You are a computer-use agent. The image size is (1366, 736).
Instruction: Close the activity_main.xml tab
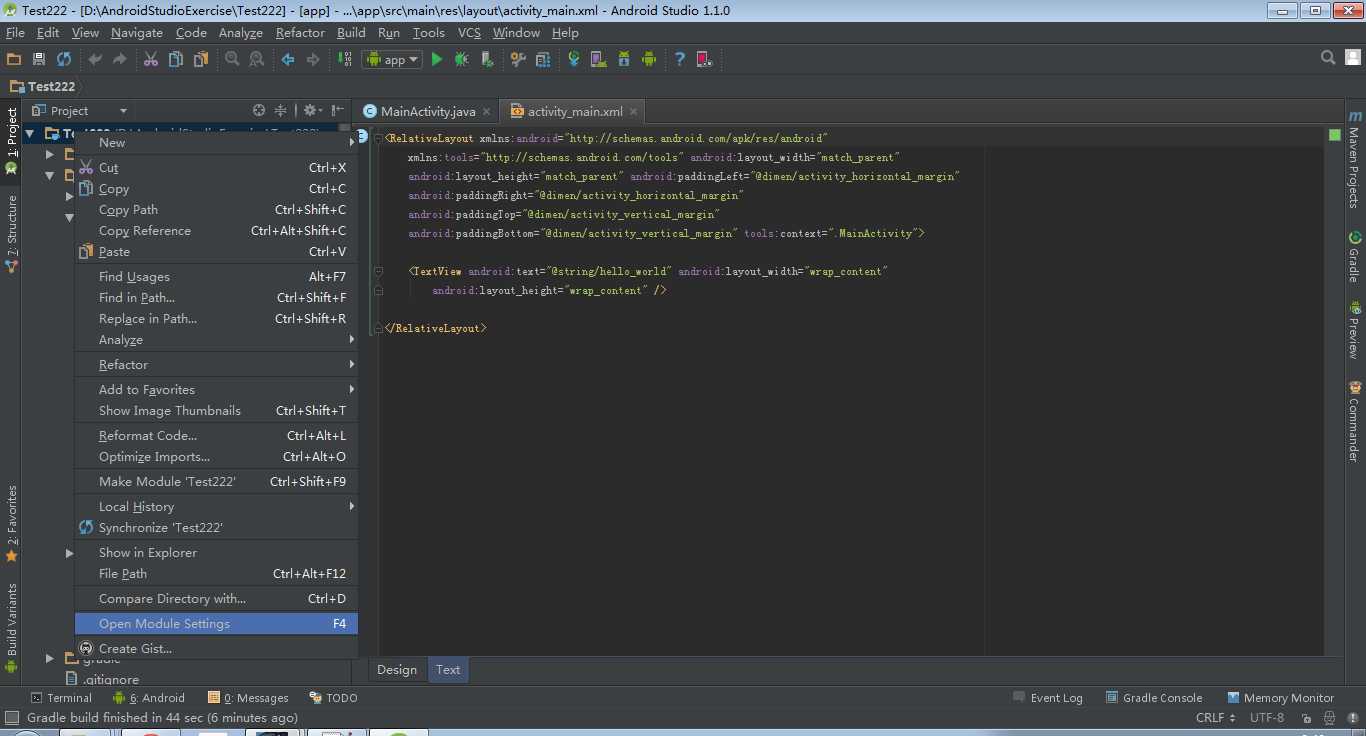click(x=634, y=112)
